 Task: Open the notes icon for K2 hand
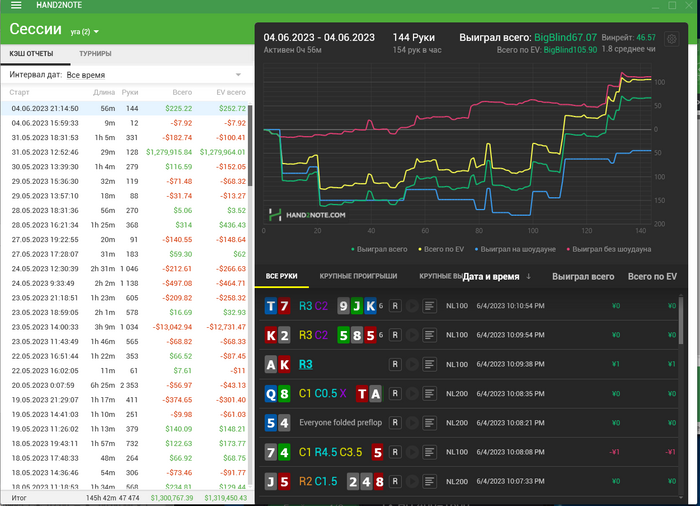pos(429,335)
